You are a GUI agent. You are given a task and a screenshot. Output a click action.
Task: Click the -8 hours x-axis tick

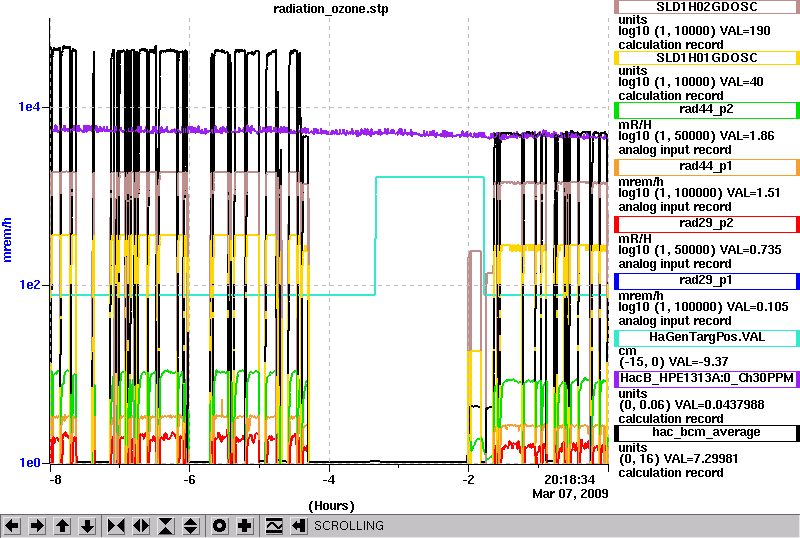(x=55, y=480)
